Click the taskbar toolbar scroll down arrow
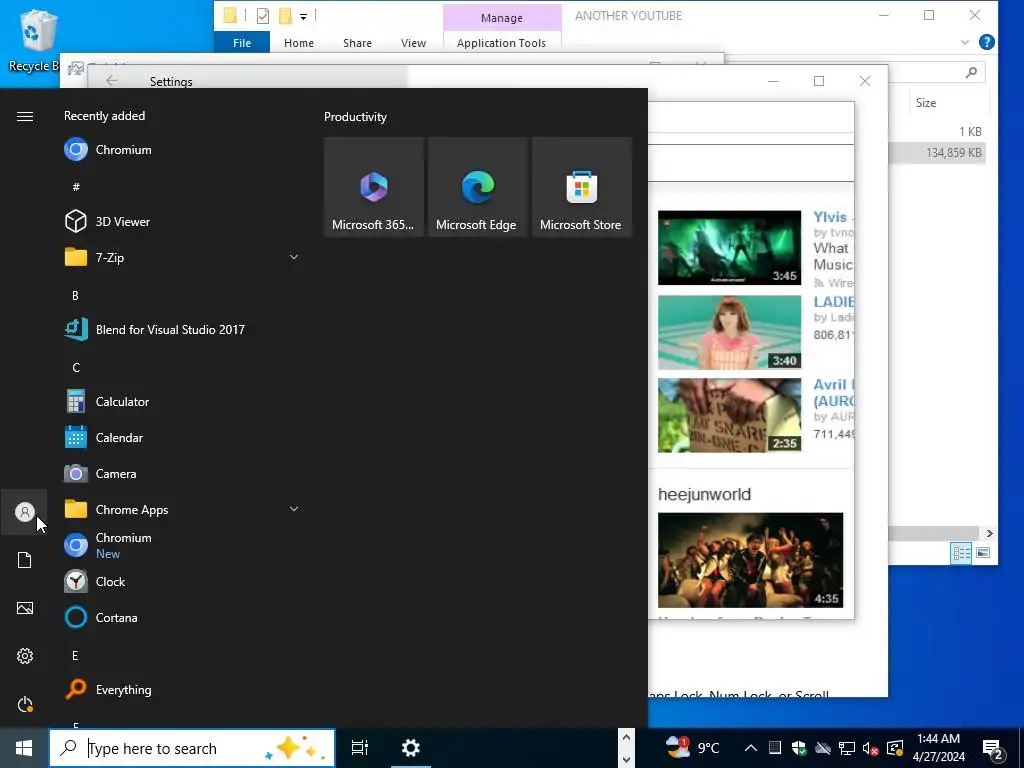 tap(626, 760)
